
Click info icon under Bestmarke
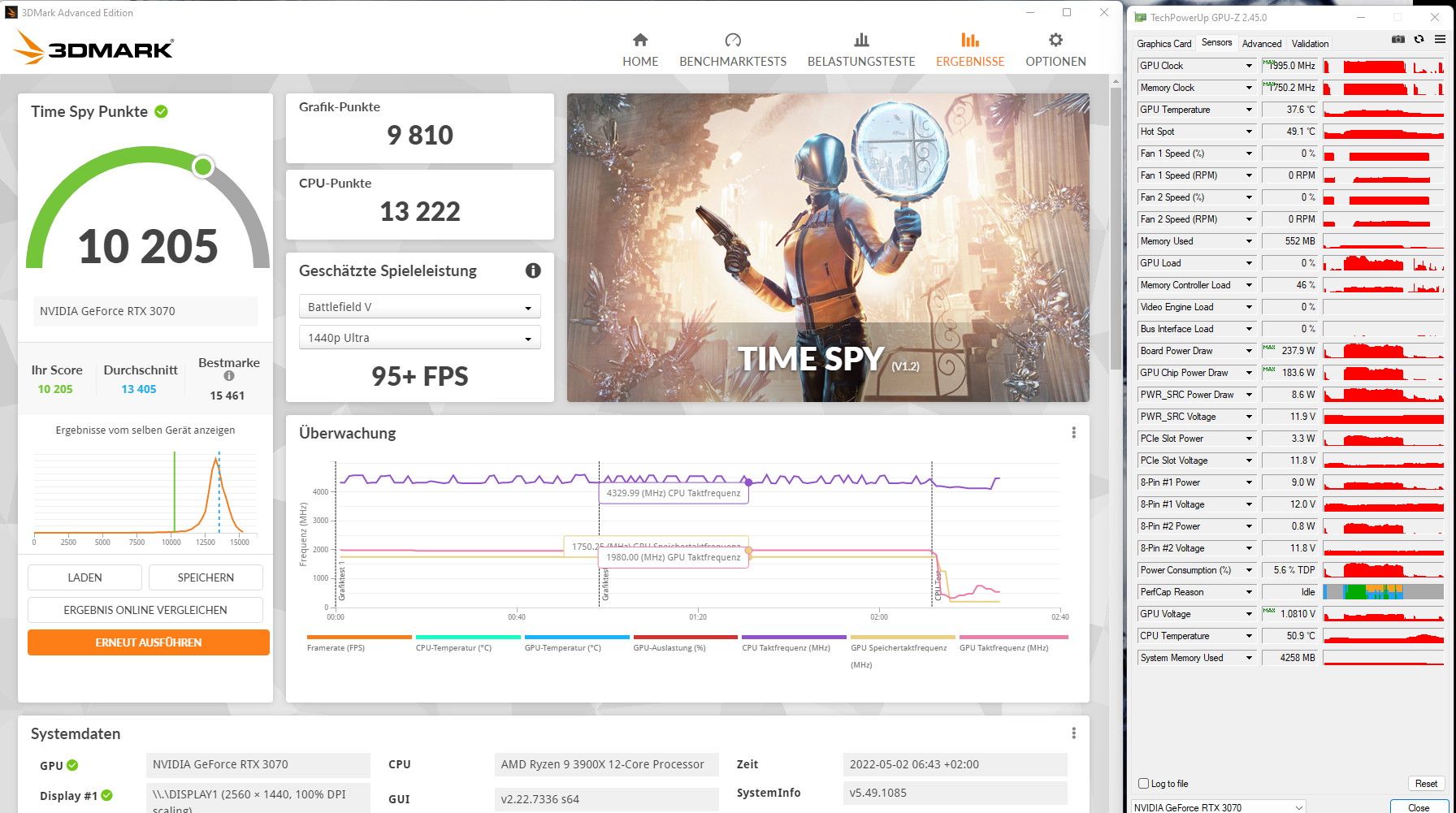pyautogui.click(x=229, y=376)
